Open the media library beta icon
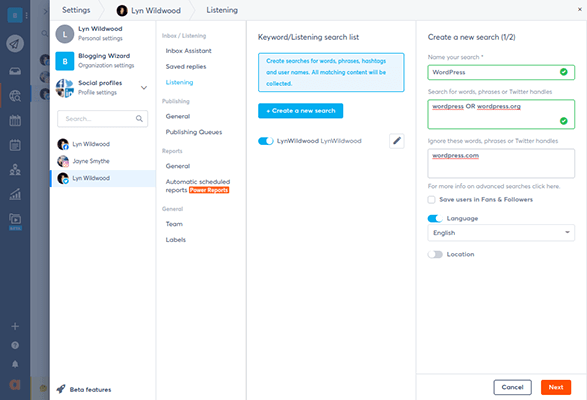Viewport: 587px width, 400px height. coord(15,221)
